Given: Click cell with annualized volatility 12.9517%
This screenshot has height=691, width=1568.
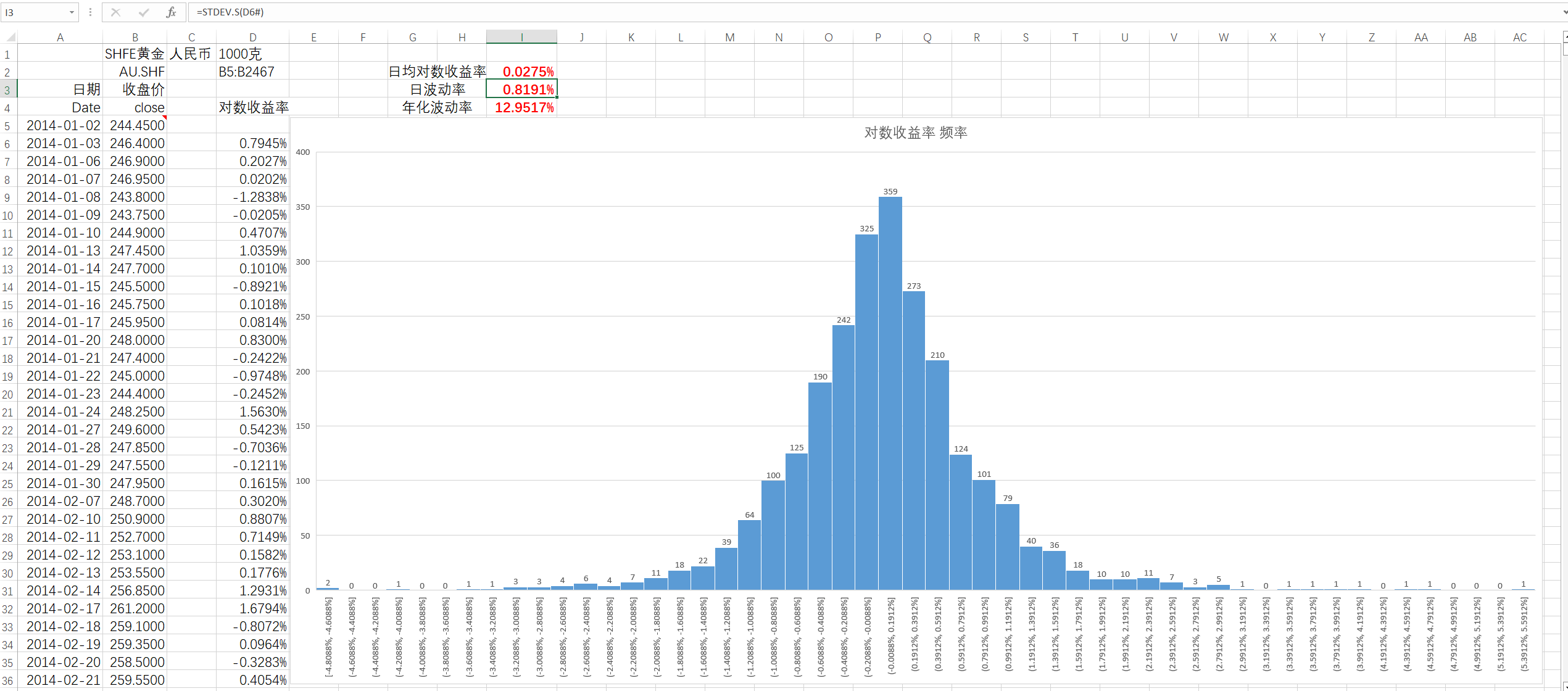Looking at the screenshot, I should [x=523, y=107].
